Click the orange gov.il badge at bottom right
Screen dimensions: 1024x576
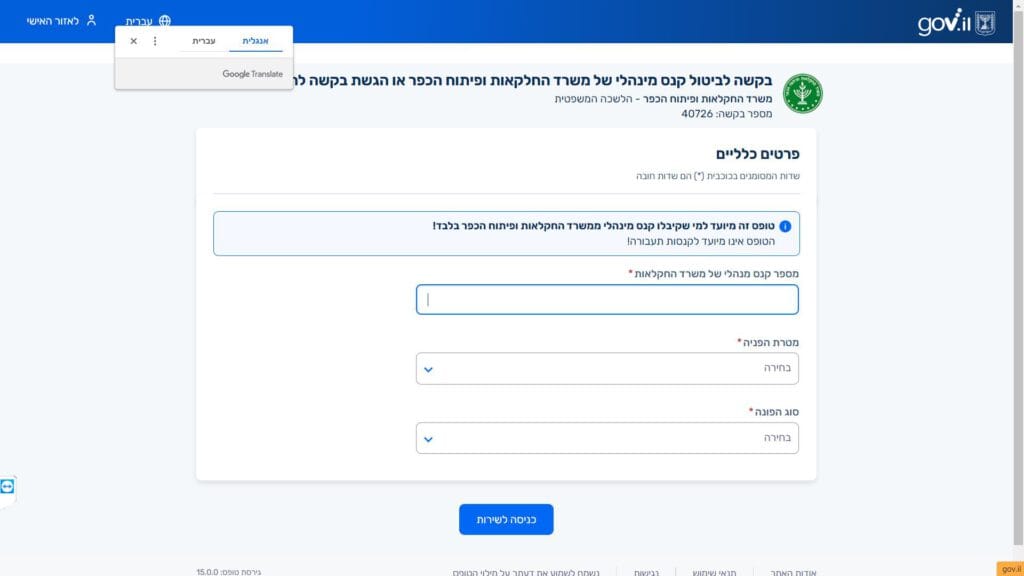[1010, 568]
